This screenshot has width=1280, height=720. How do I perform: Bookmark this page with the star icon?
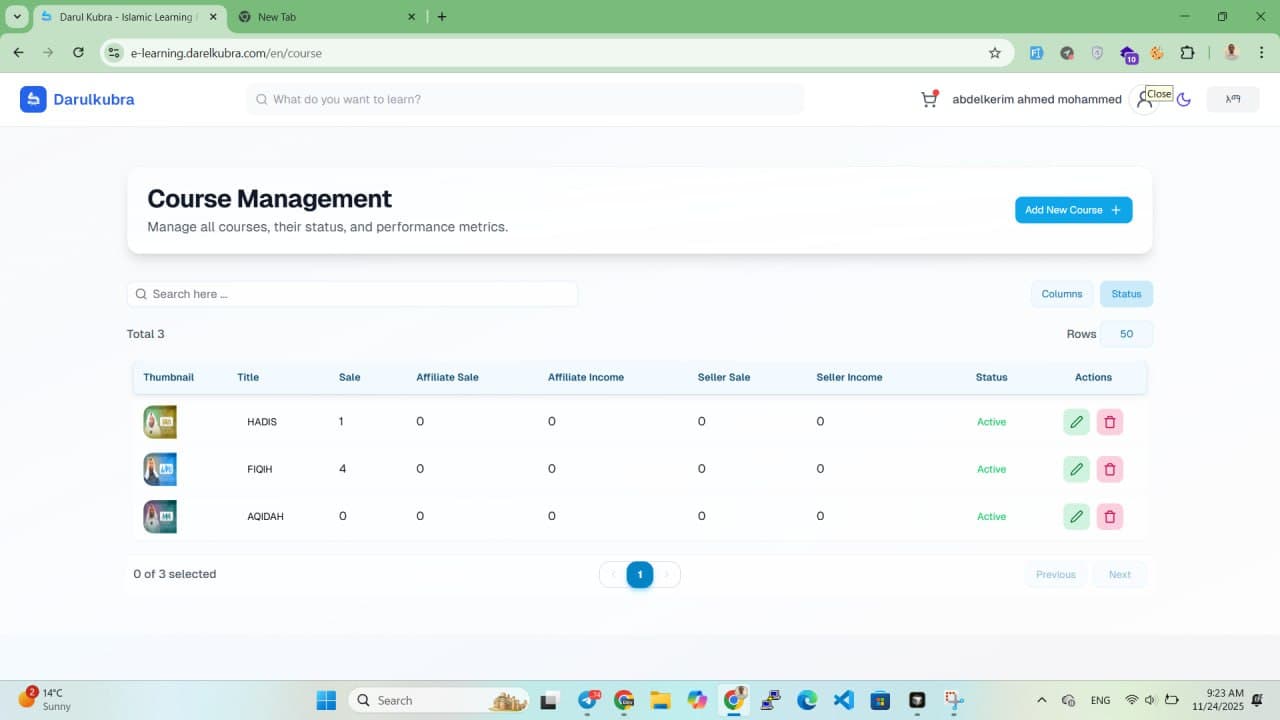[x=994, y=53]
